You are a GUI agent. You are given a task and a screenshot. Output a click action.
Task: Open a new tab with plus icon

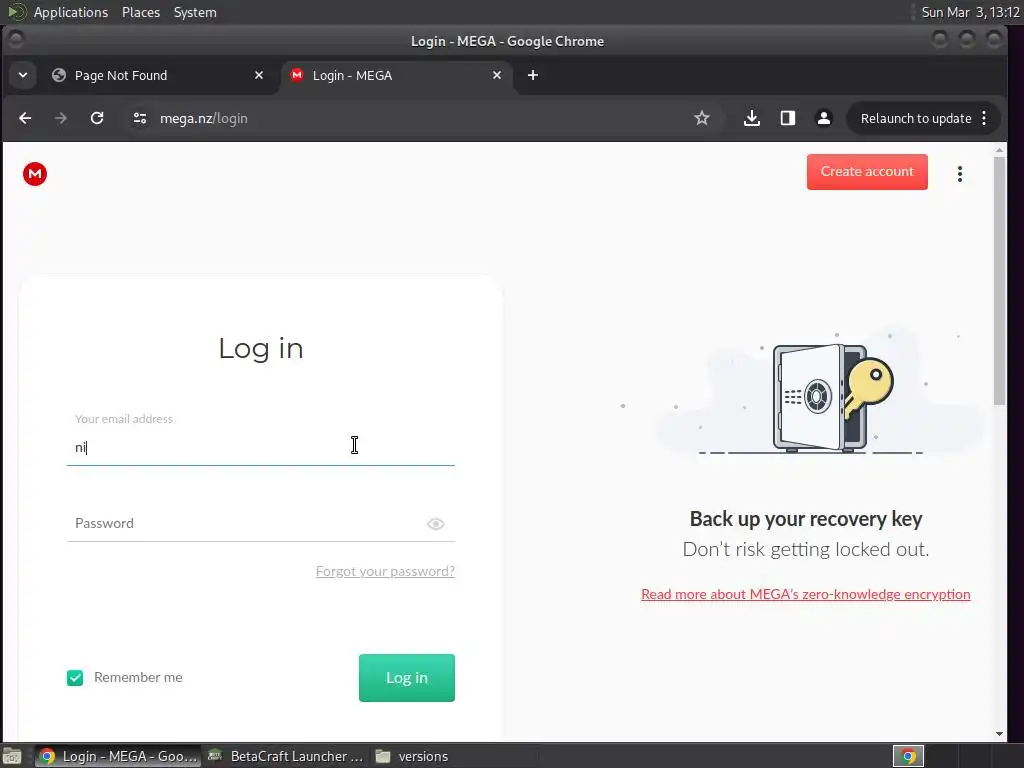coord(533,75)
